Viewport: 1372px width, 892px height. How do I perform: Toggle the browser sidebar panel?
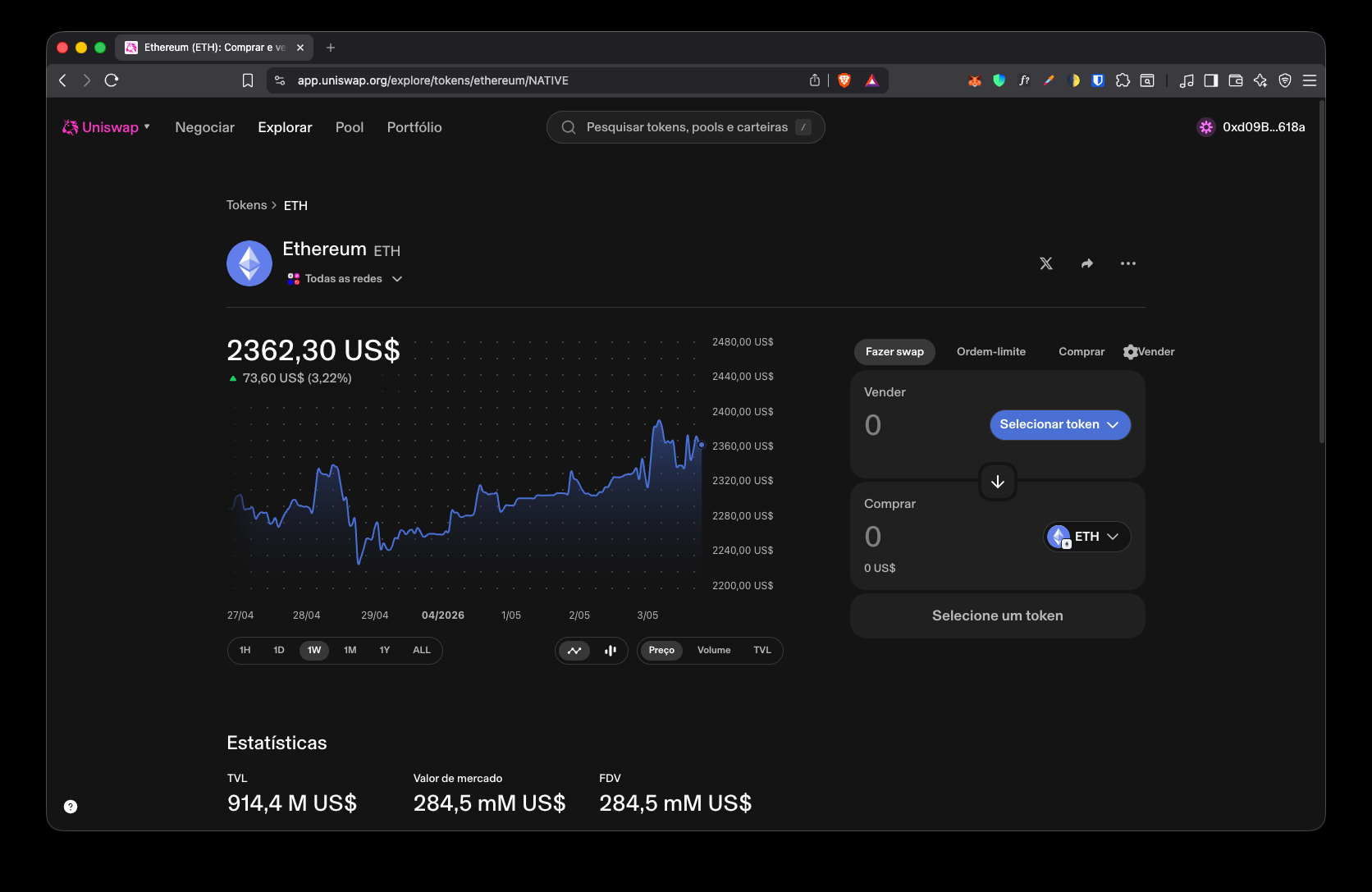(1211, 80)
